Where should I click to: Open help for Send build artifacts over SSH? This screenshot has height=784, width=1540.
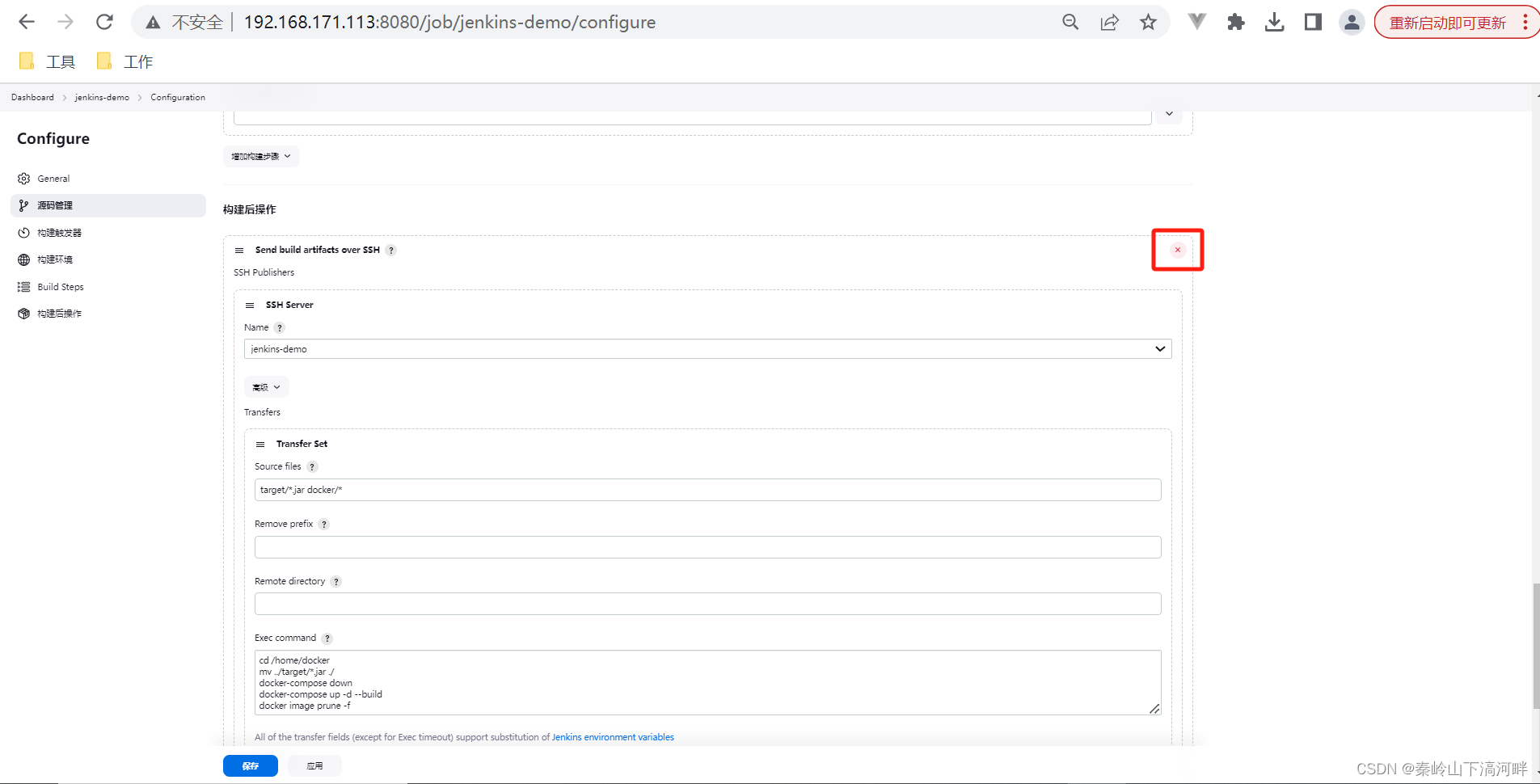click(391, 250)
